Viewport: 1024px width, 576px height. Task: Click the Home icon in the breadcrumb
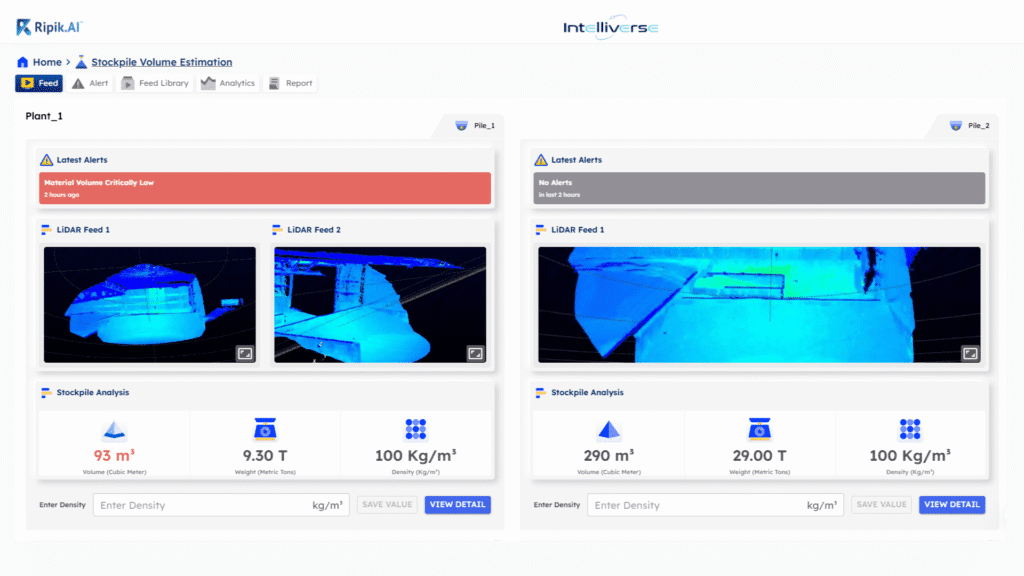(22, 61)
